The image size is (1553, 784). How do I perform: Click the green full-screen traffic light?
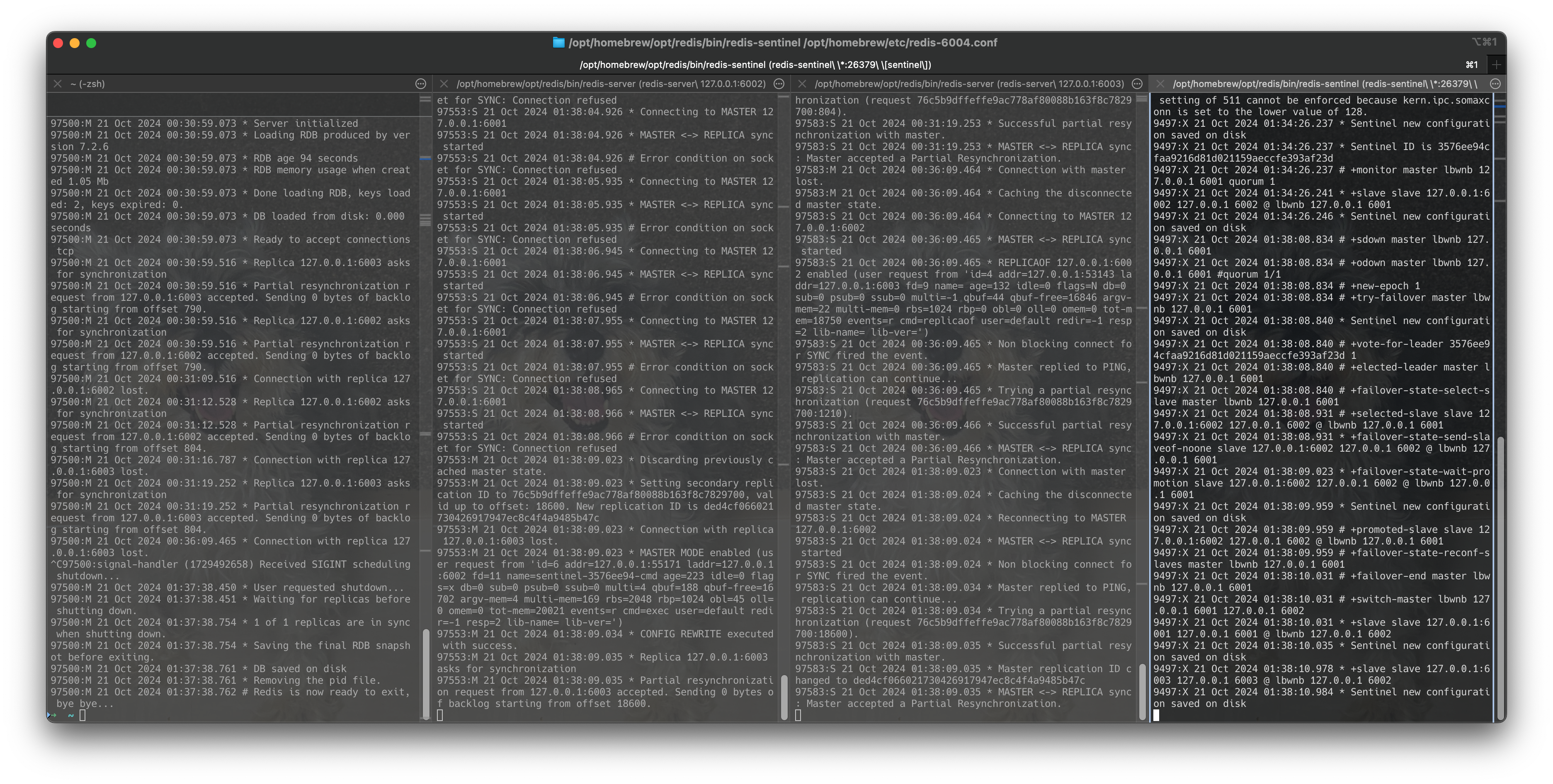[91, 43]
